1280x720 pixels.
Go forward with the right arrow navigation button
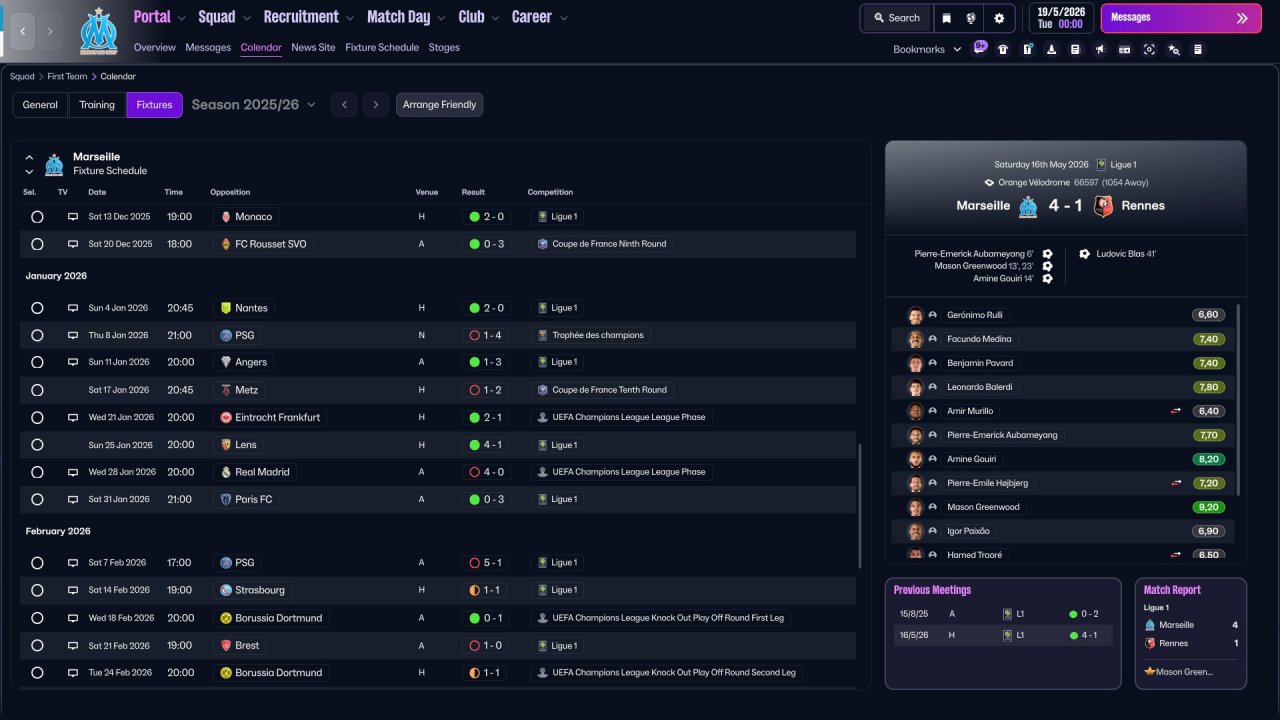[x=51, y=31]
